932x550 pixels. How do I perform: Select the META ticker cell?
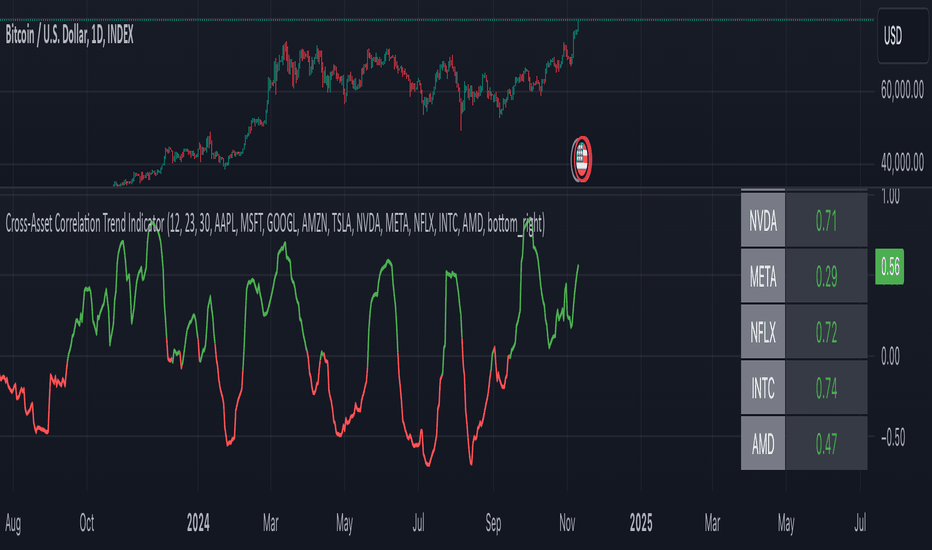(x=764, y=277)
